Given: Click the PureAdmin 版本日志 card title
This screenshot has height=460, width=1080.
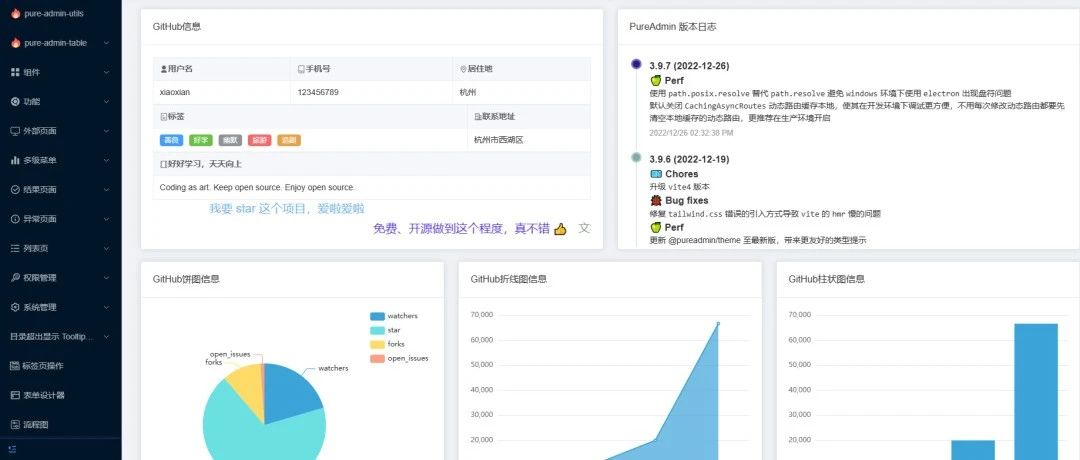Looking at the screenshot, I should point(673,27).
